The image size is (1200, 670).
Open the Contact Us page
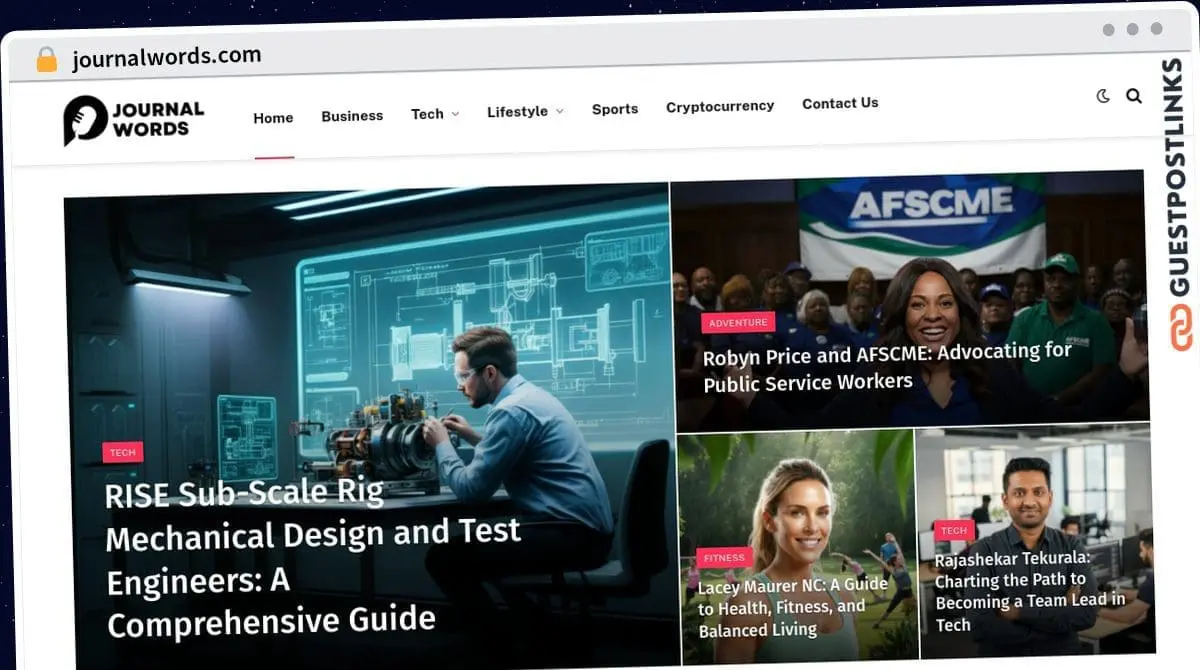pyautogui.click(x=840, y=103)
